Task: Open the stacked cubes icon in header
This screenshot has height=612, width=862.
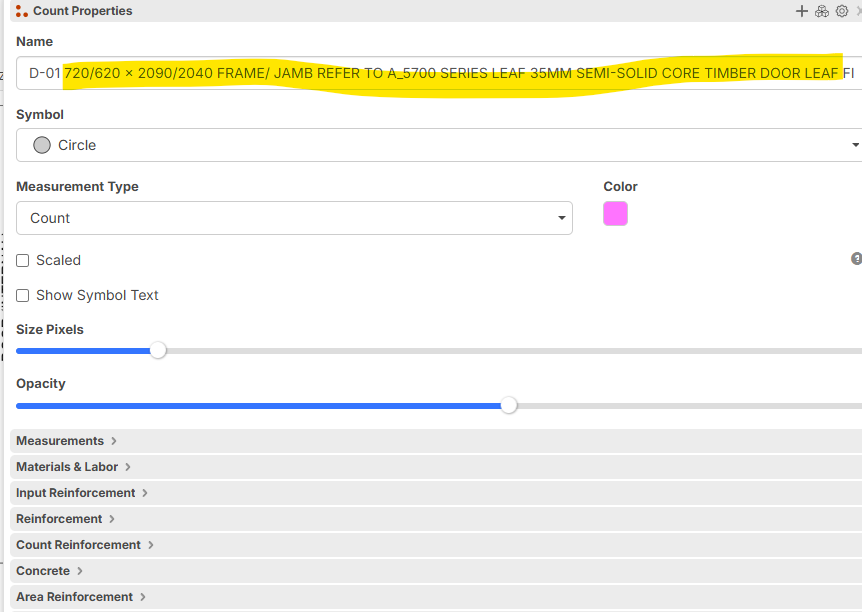Action: coord(822,11)
